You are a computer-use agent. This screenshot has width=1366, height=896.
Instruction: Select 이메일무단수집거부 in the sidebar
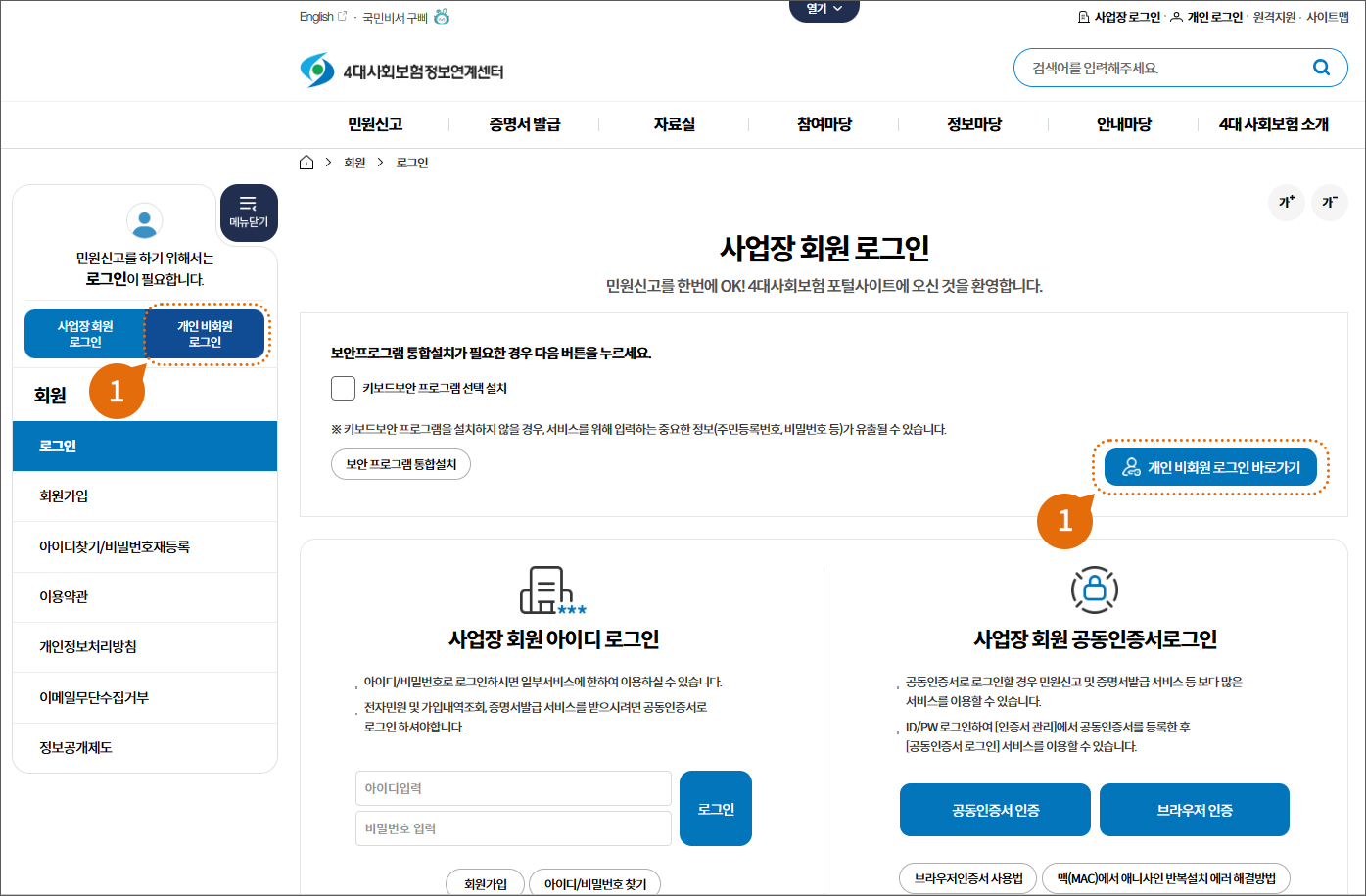coord(145,698)
